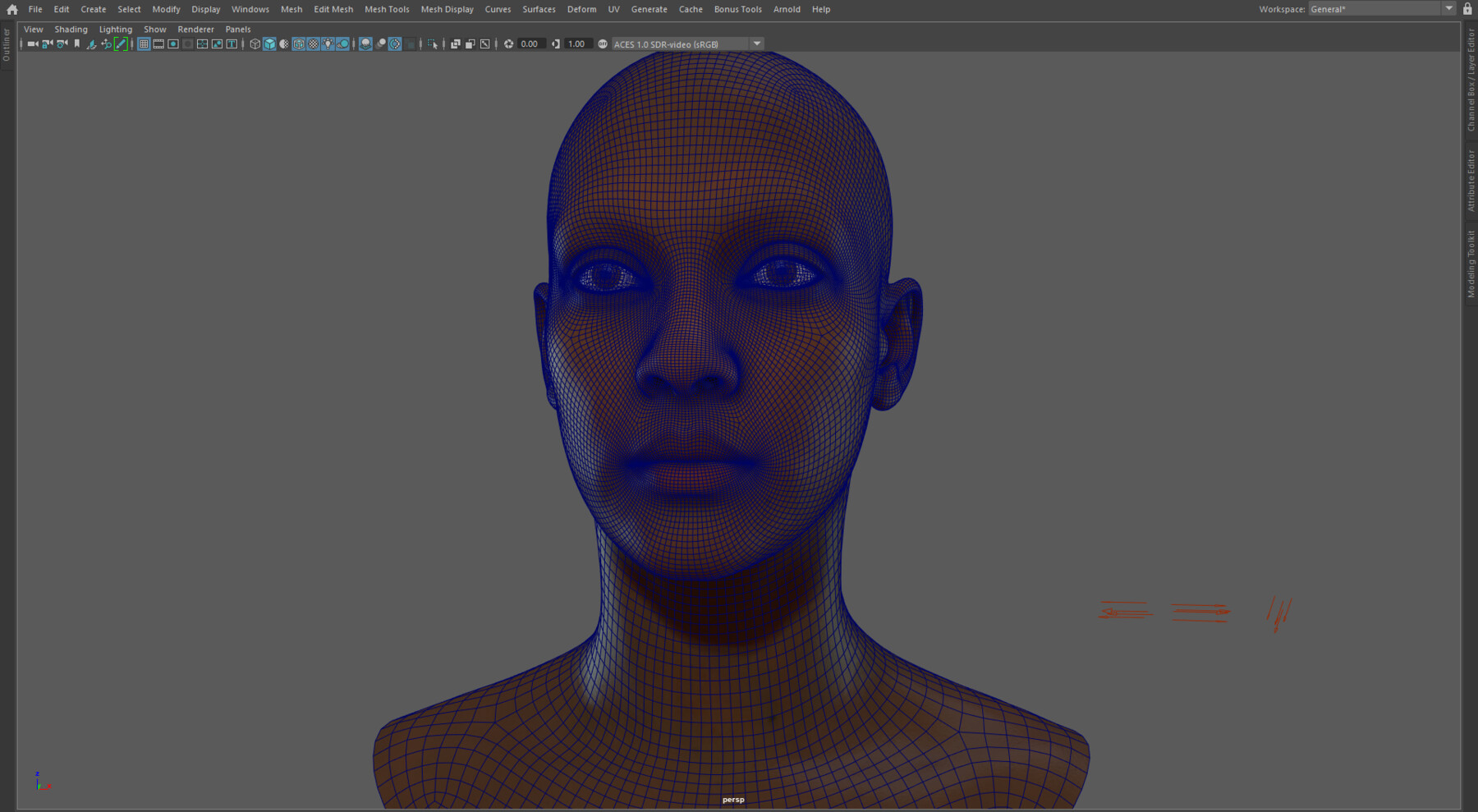Viewport: 1478px width, 812px height.
Task: Open the Edit Mesh menu
Action: pos(333,9)
